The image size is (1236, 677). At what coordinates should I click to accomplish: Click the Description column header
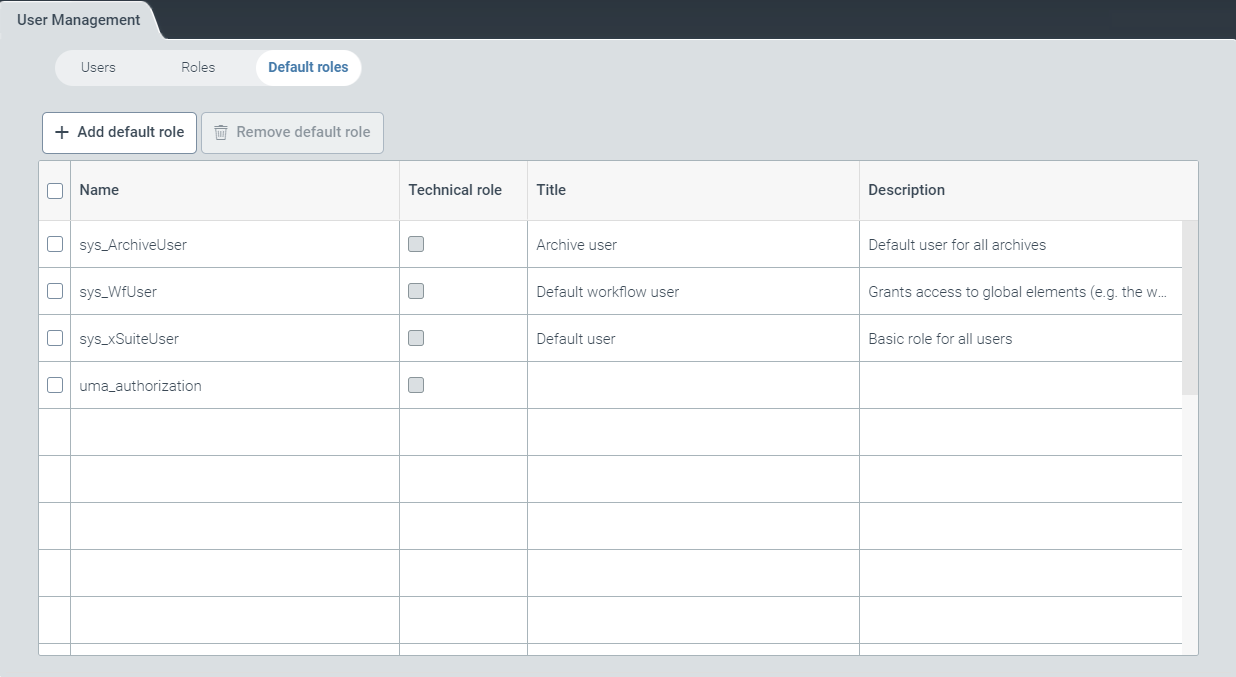tap(906, 190)
